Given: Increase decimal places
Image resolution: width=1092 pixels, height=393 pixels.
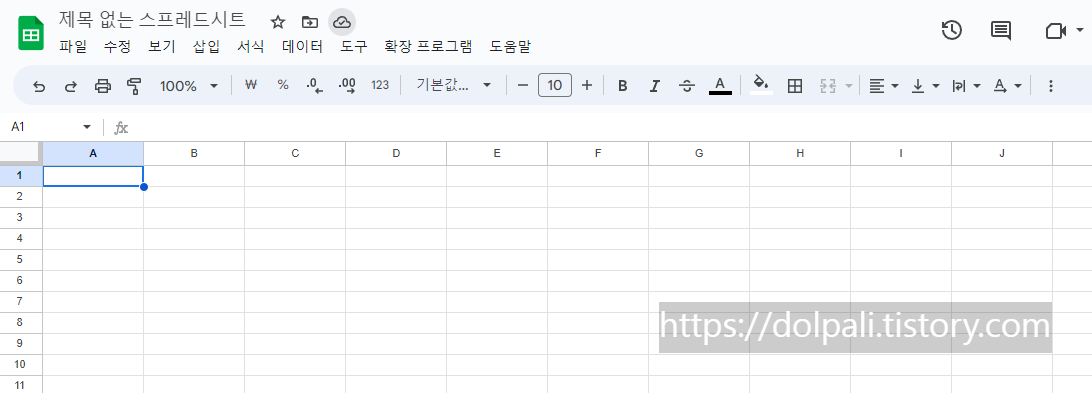Looking at the screenshot, I should (347, 86).
